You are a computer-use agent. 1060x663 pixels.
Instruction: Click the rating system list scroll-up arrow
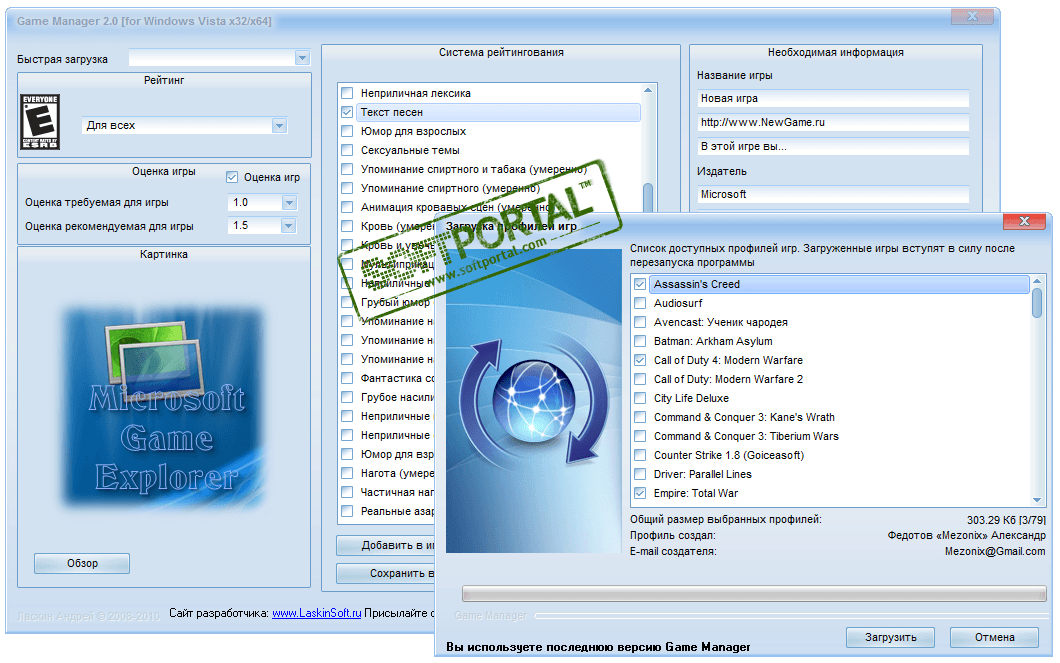648,90
